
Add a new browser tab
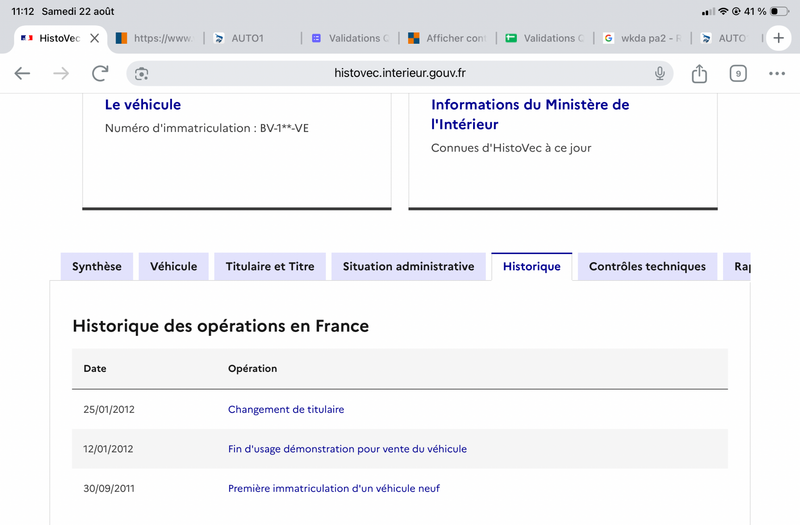[x=779, y=38]
